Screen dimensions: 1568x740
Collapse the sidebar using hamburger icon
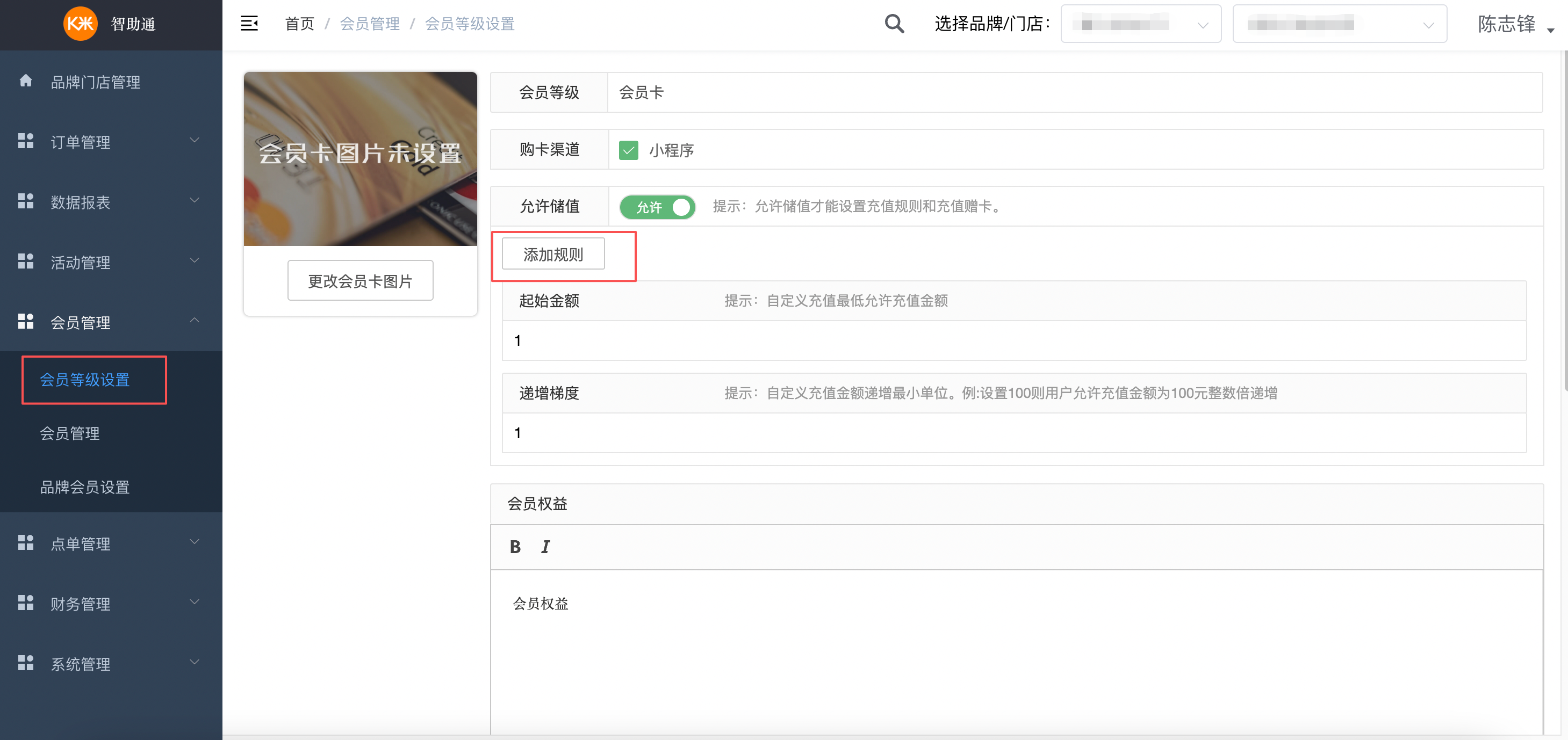tap(249, 23)
